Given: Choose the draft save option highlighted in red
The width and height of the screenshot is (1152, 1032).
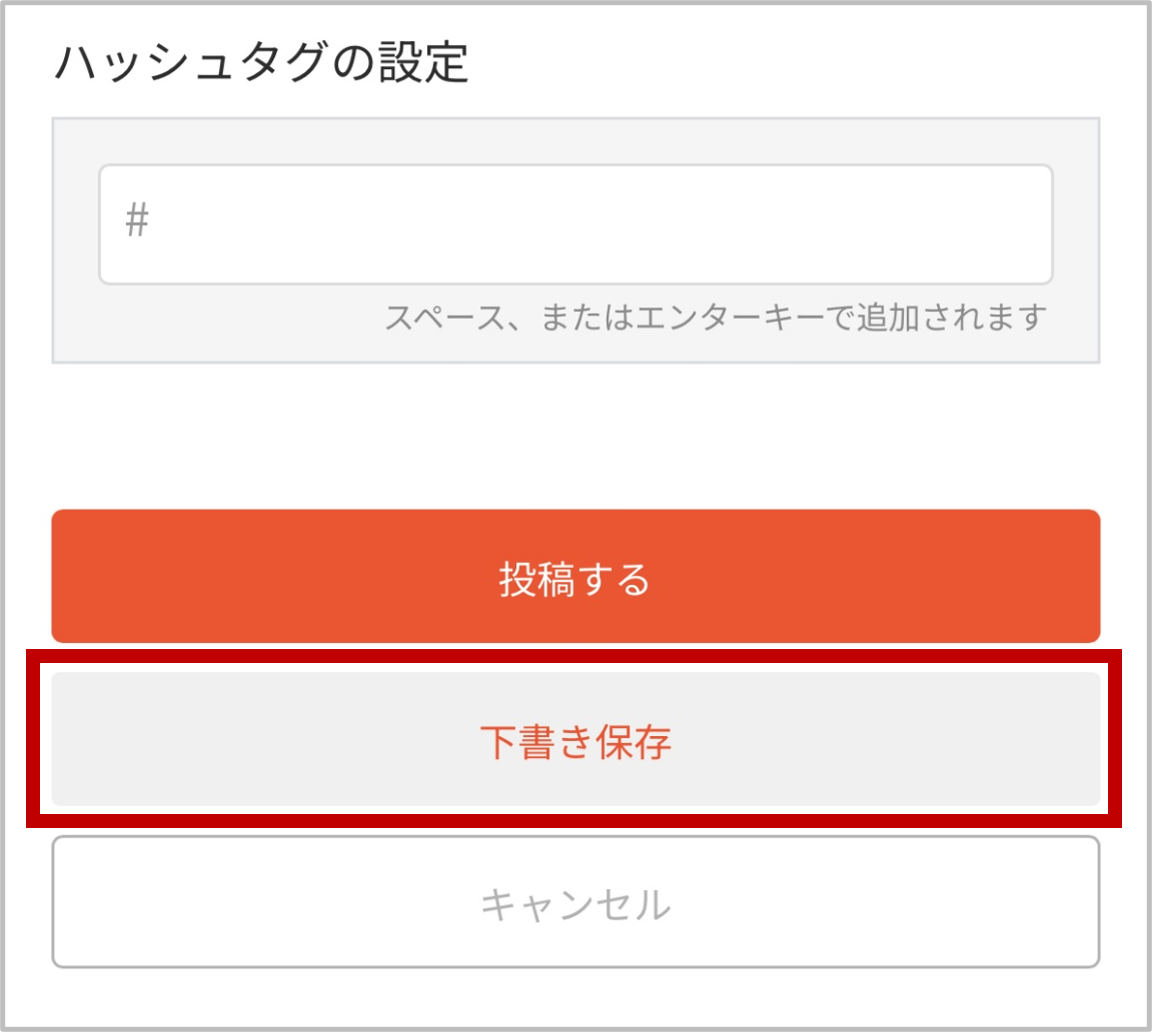Looking at the screenshot, I should 575,739.
